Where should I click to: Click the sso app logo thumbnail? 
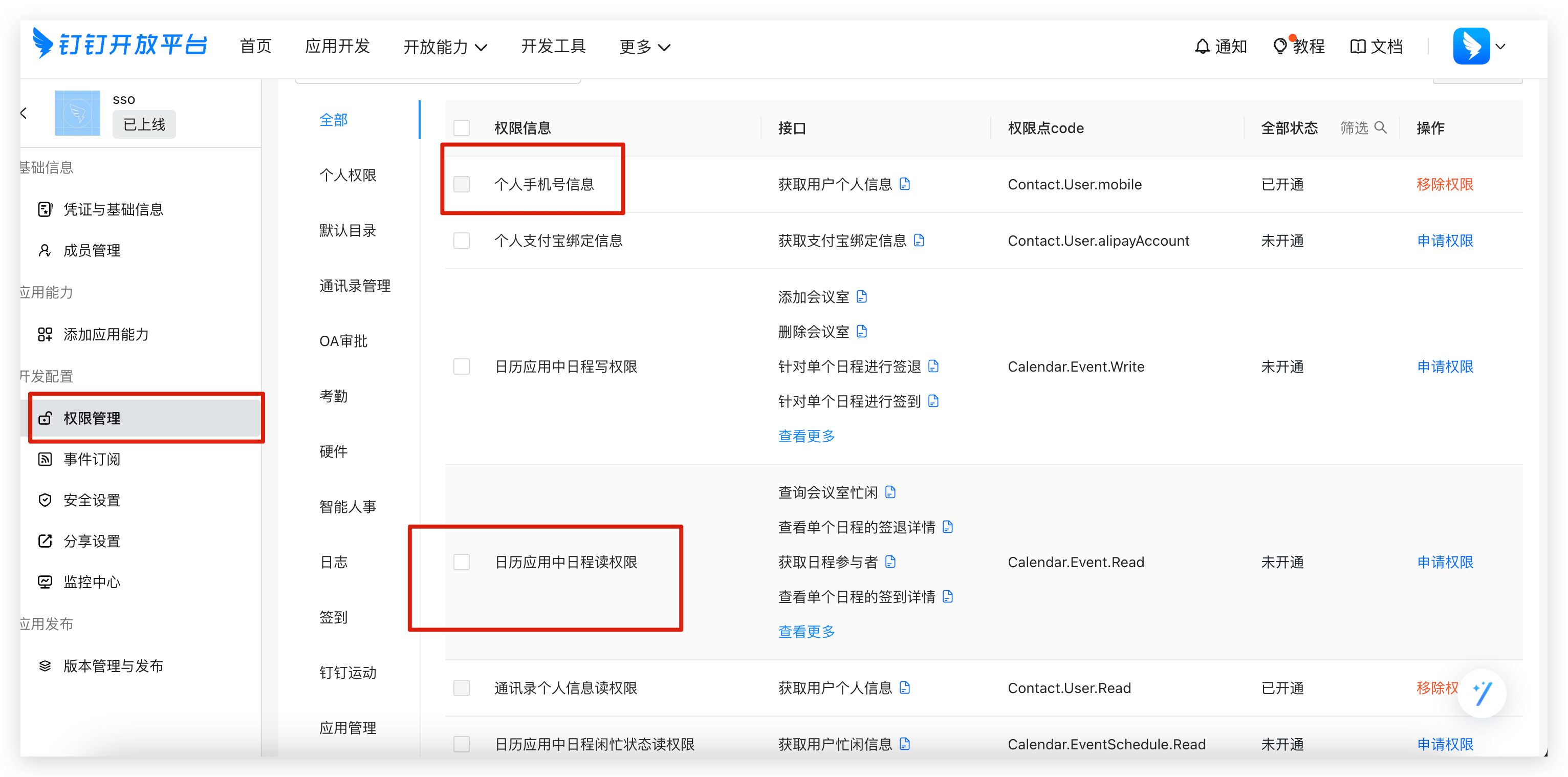click(x=77, y=113)
